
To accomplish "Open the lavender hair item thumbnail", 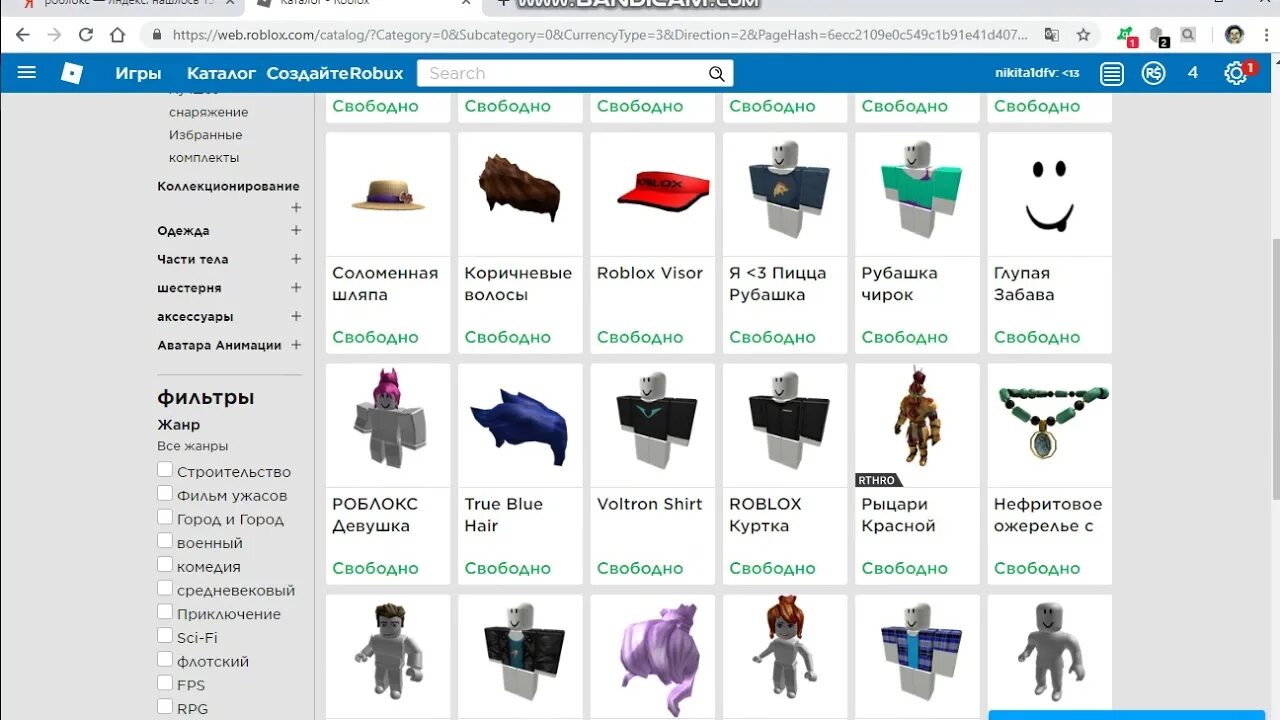I will coord(652,656).
